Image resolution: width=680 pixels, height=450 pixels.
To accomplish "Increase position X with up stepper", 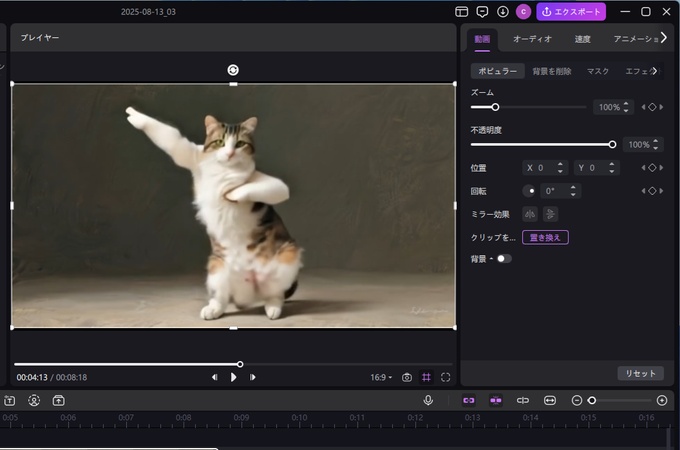I will point(560,164).
